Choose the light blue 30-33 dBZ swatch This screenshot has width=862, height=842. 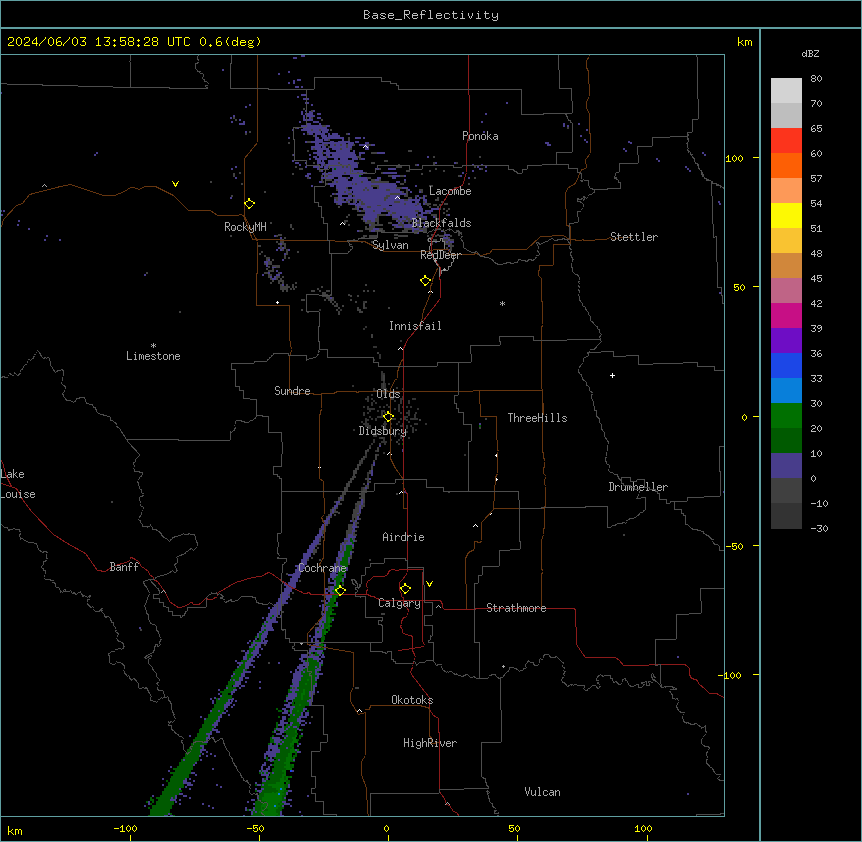786,391
